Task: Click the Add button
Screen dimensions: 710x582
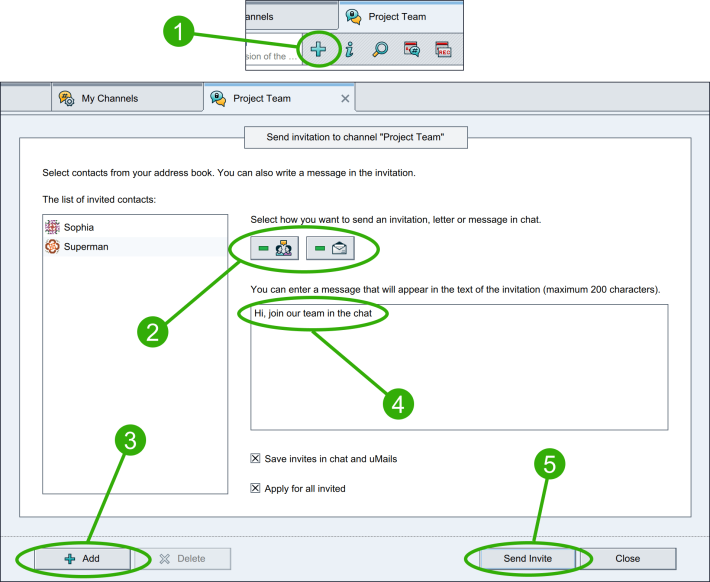Action: [82, 558]
